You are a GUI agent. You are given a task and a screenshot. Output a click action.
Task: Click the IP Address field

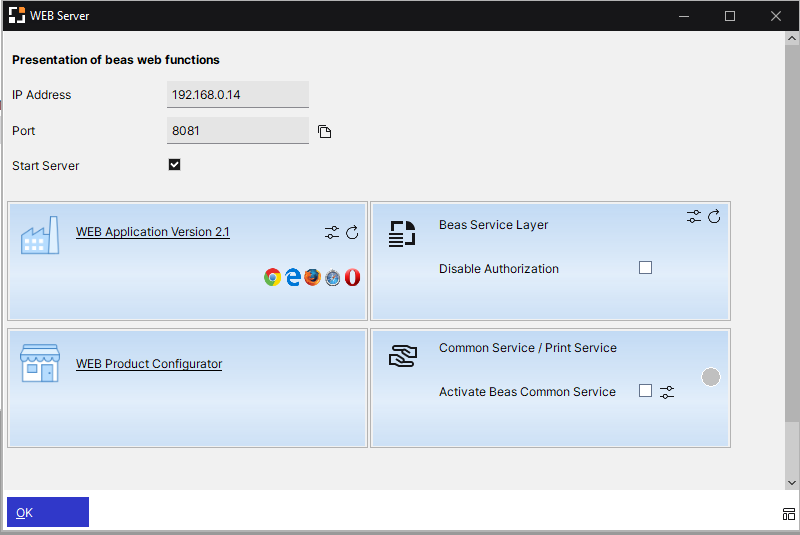click(238, 95)
